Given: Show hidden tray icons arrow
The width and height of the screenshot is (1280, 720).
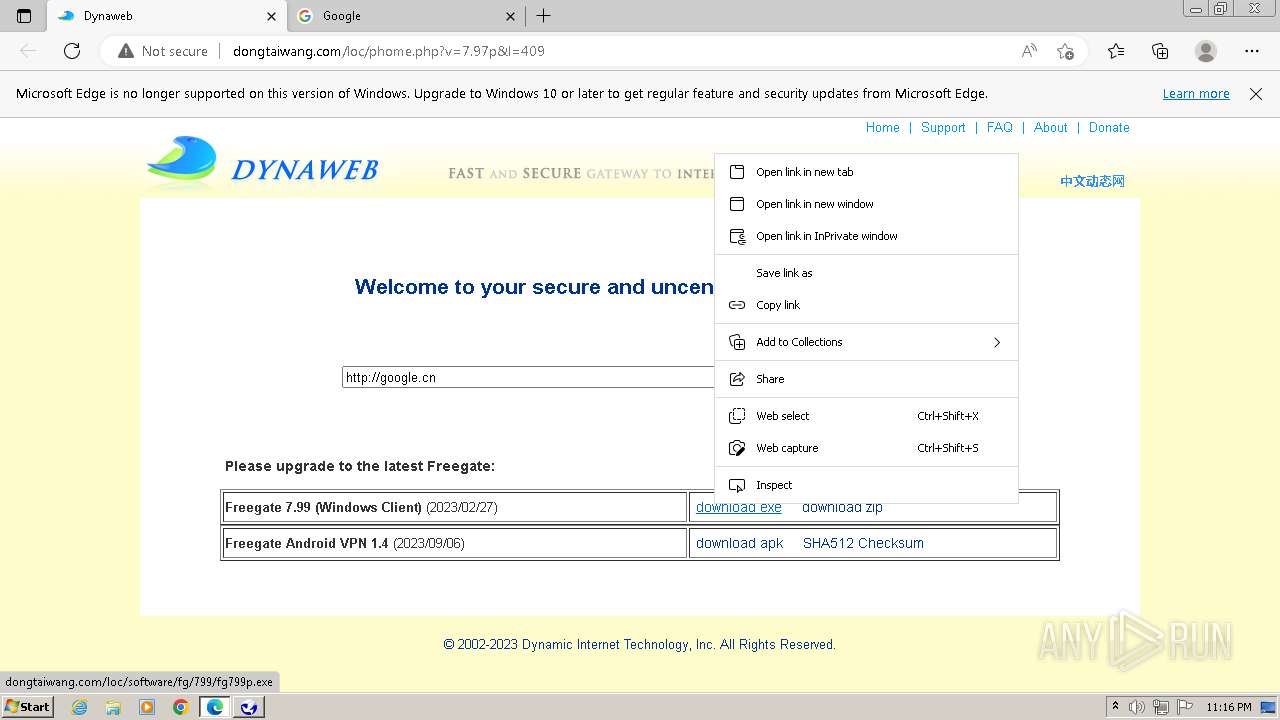Looking at the screenshot, I should click(1115, 707).
